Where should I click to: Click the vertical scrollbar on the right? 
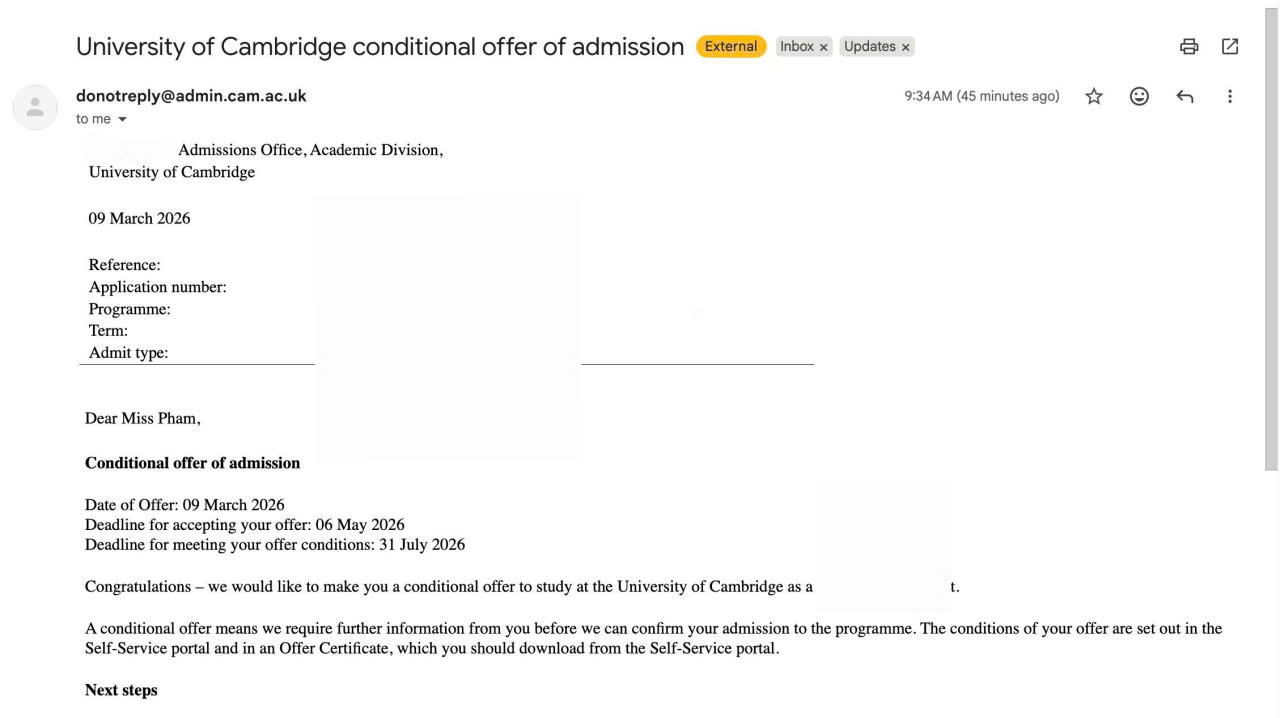tap(1271, 240)
